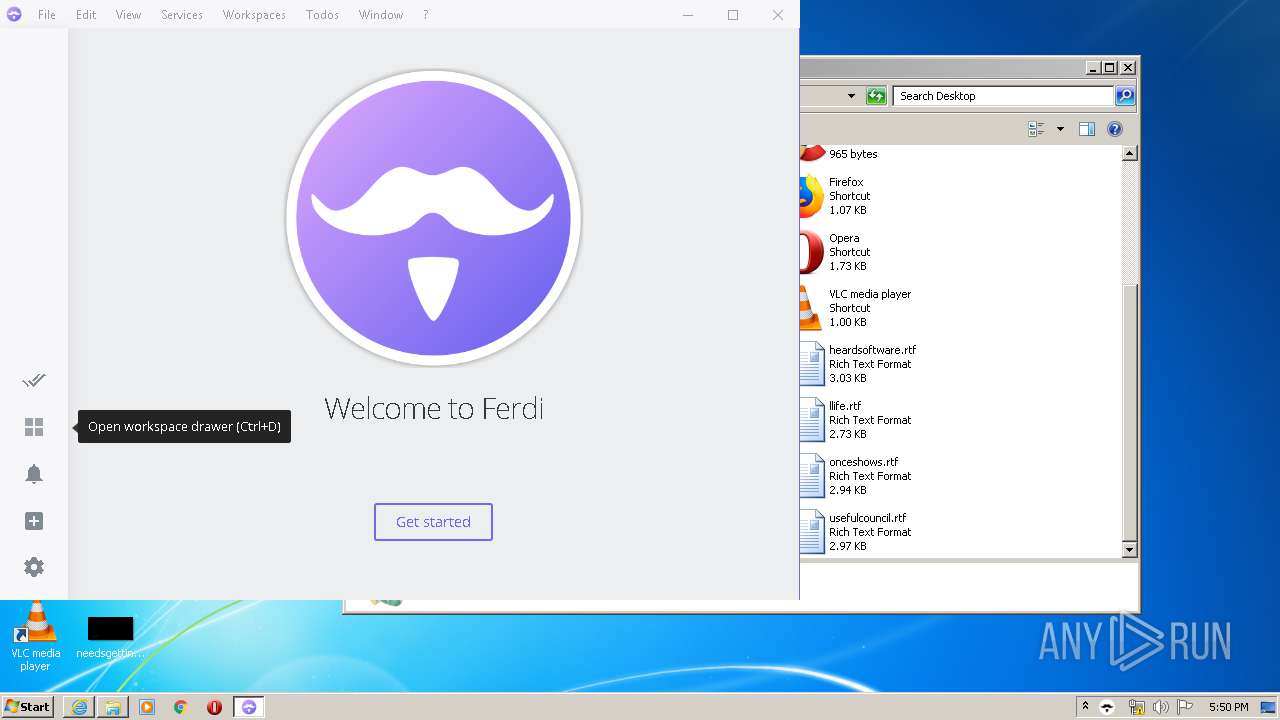This screenshot has height=720, width=1280.
Task: Open Windows Media Player taskbar icon
Action: [147, 707]
